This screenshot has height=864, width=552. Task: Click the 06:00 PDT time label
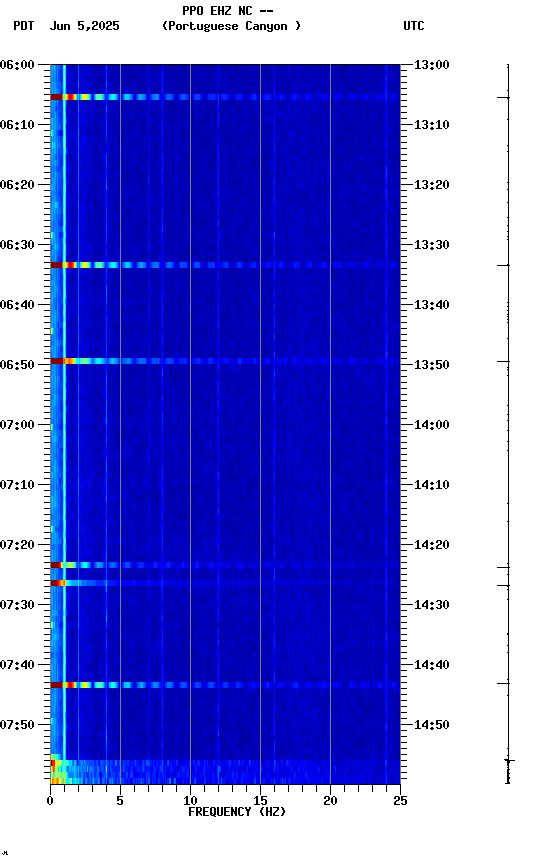[x=17, y=65]
